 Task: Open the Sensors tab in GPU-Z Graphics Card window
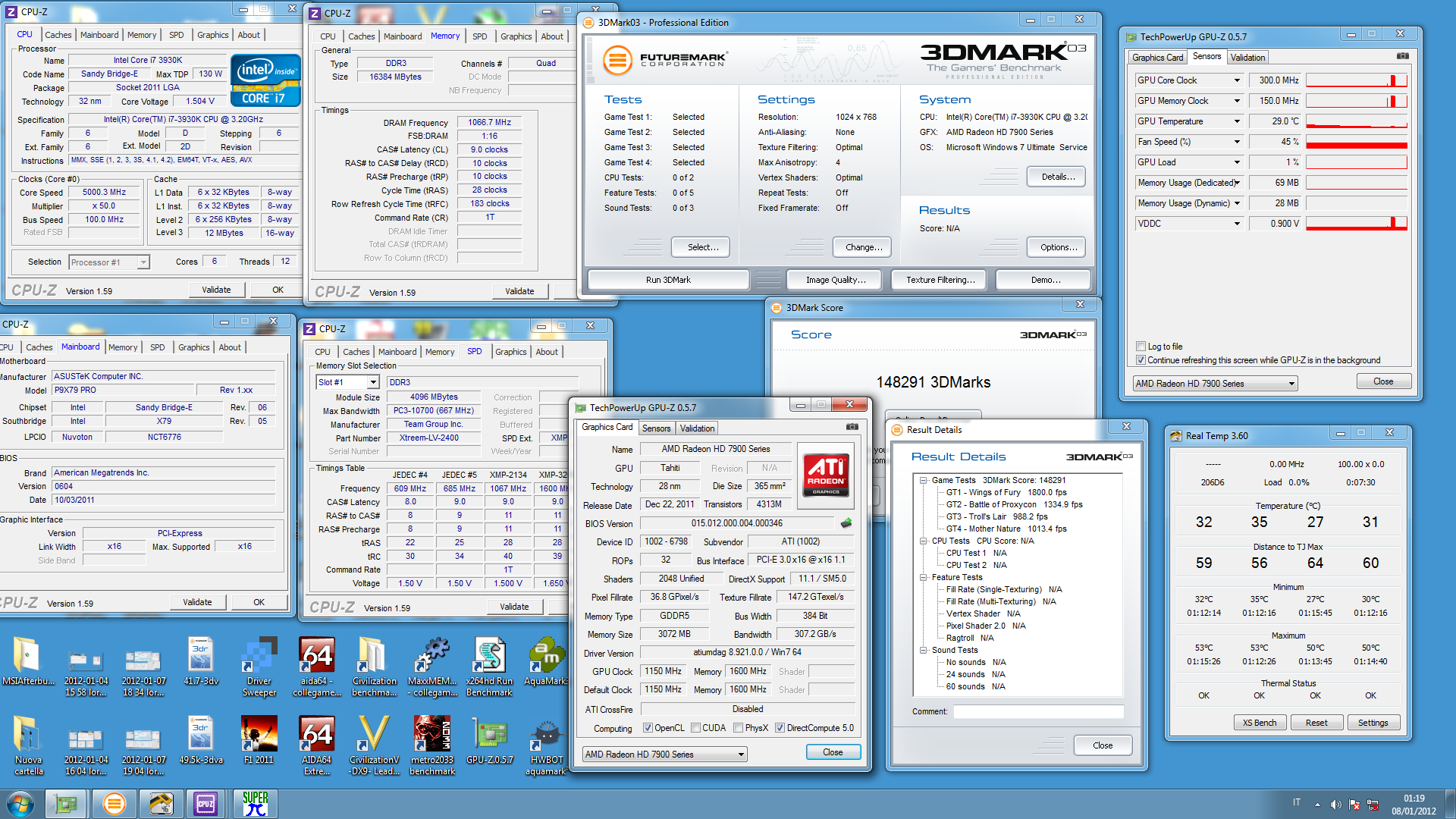click(x=656, y=428)
